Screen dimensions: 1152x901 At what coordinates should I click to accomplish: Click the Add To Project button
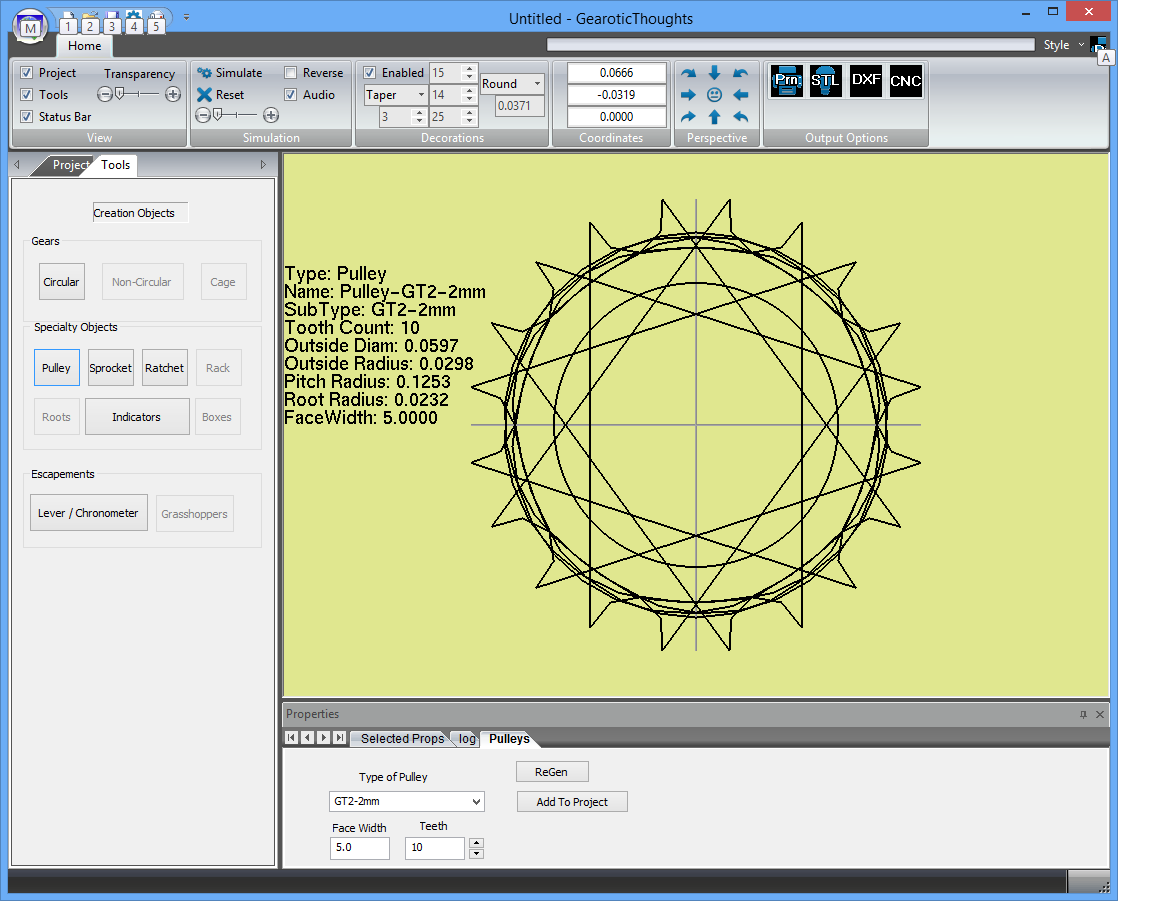572,802
